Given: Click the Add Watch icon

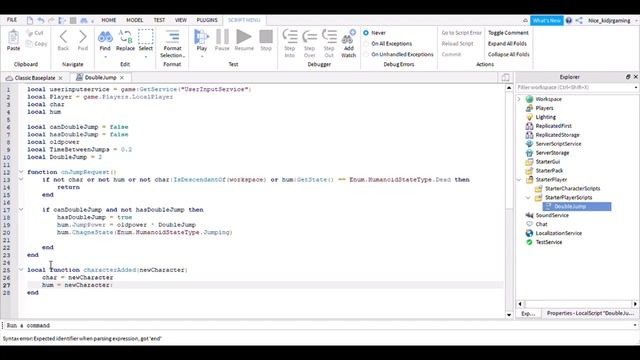Looking at the screenshot, I should click(349, 37).
